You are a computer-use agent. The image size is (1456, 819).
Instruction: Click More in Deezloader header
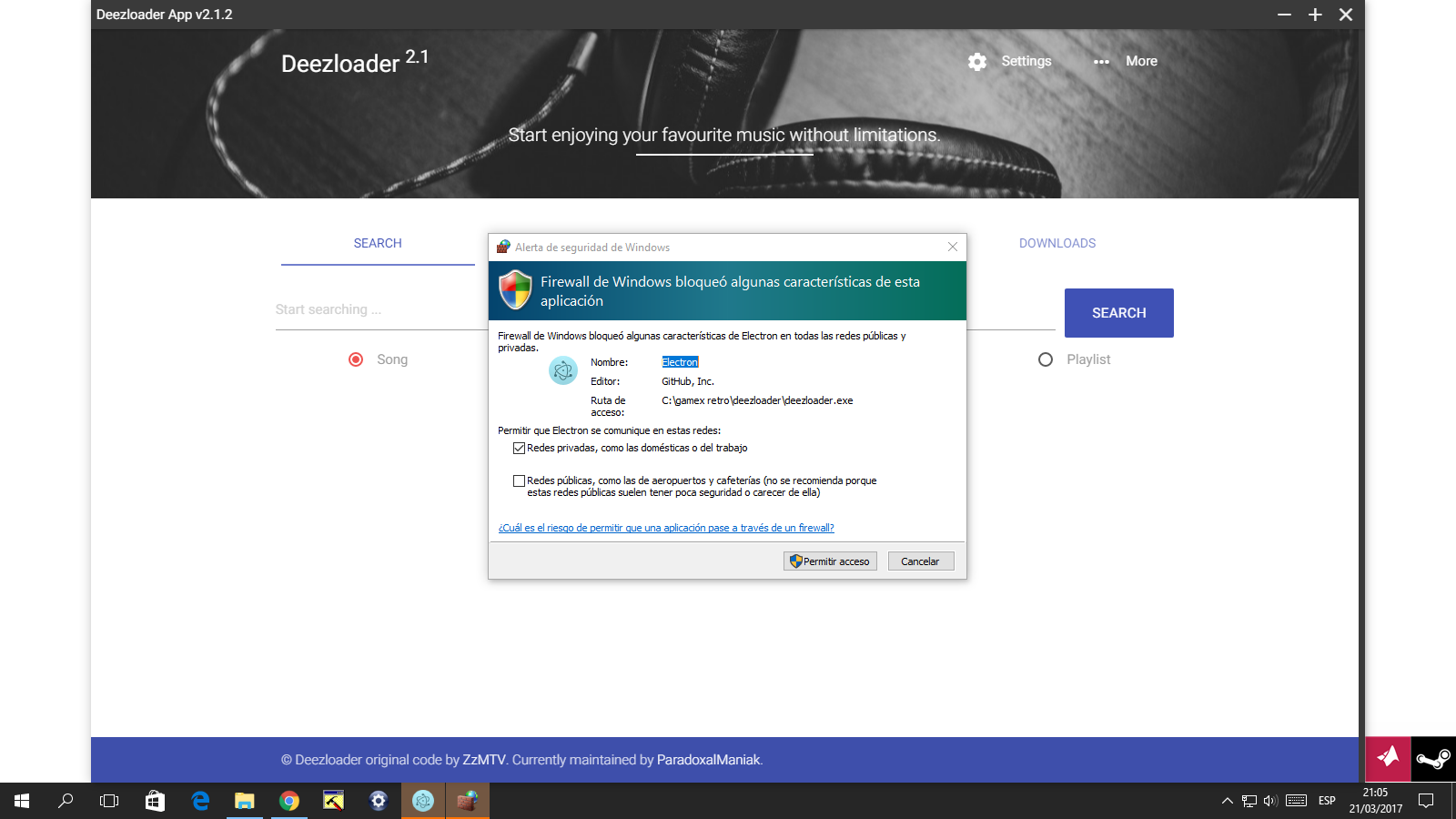1141,61
